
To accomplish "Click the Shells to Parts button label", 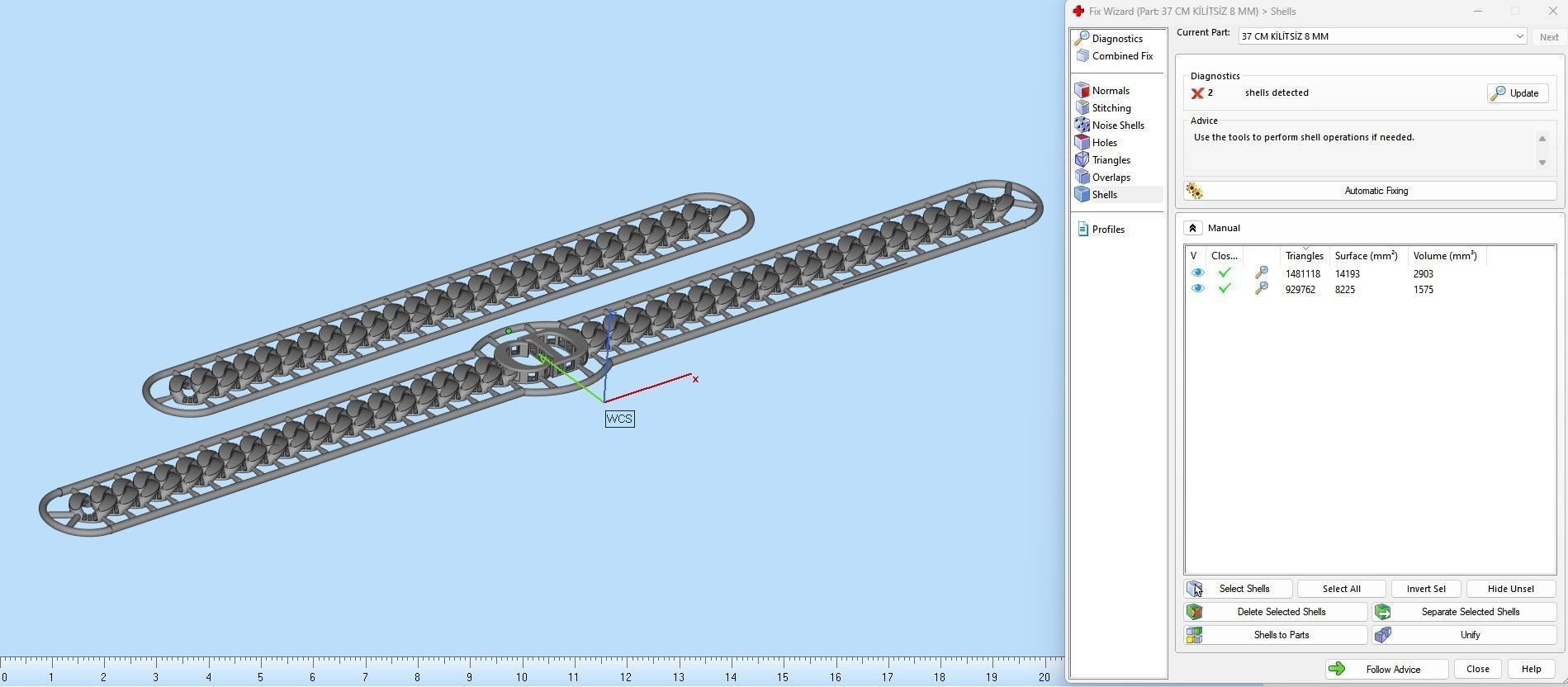I will tap(1281, 635).
